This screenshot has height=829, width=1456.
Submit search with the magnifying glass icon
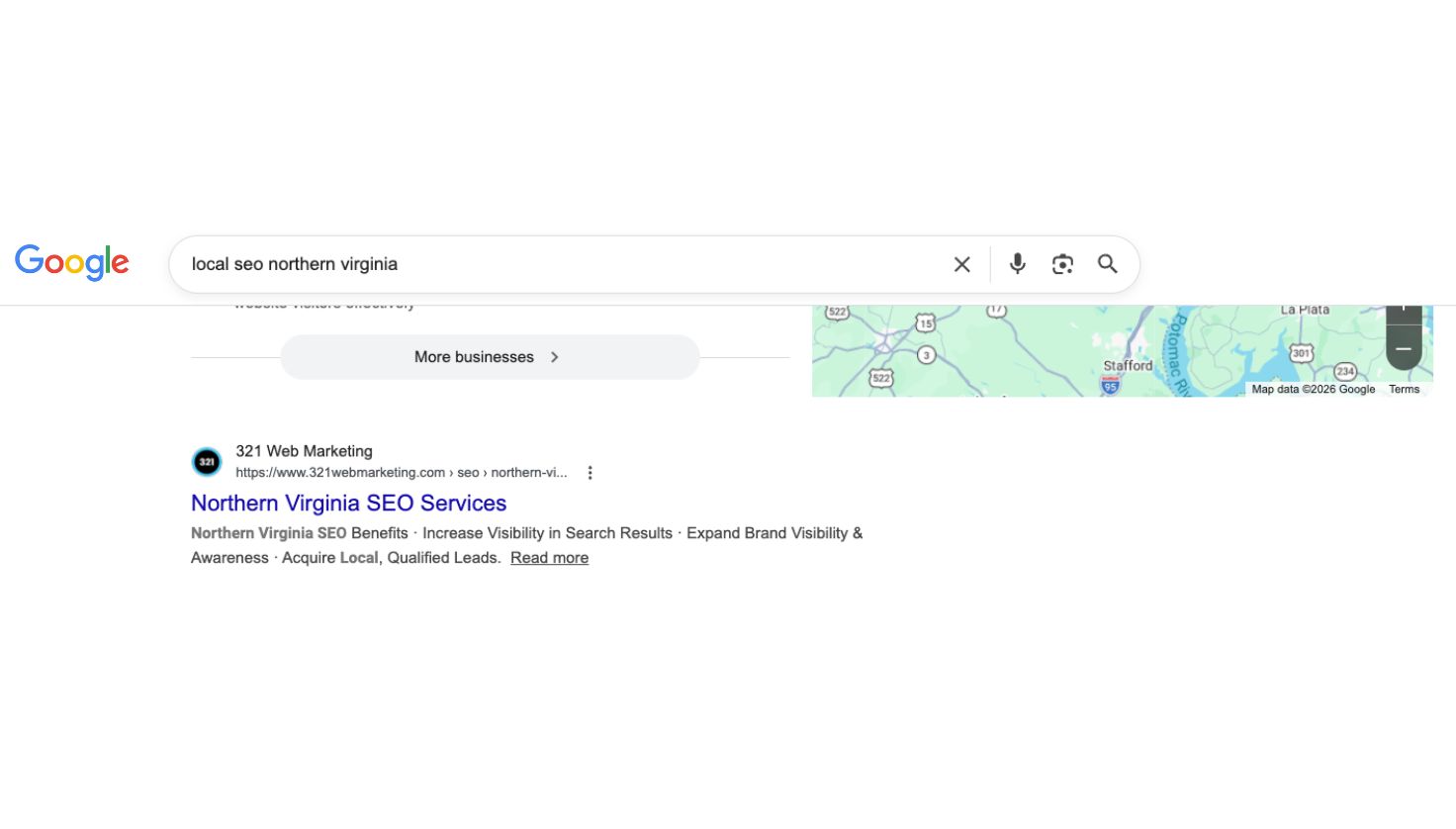click(1107, 264)
